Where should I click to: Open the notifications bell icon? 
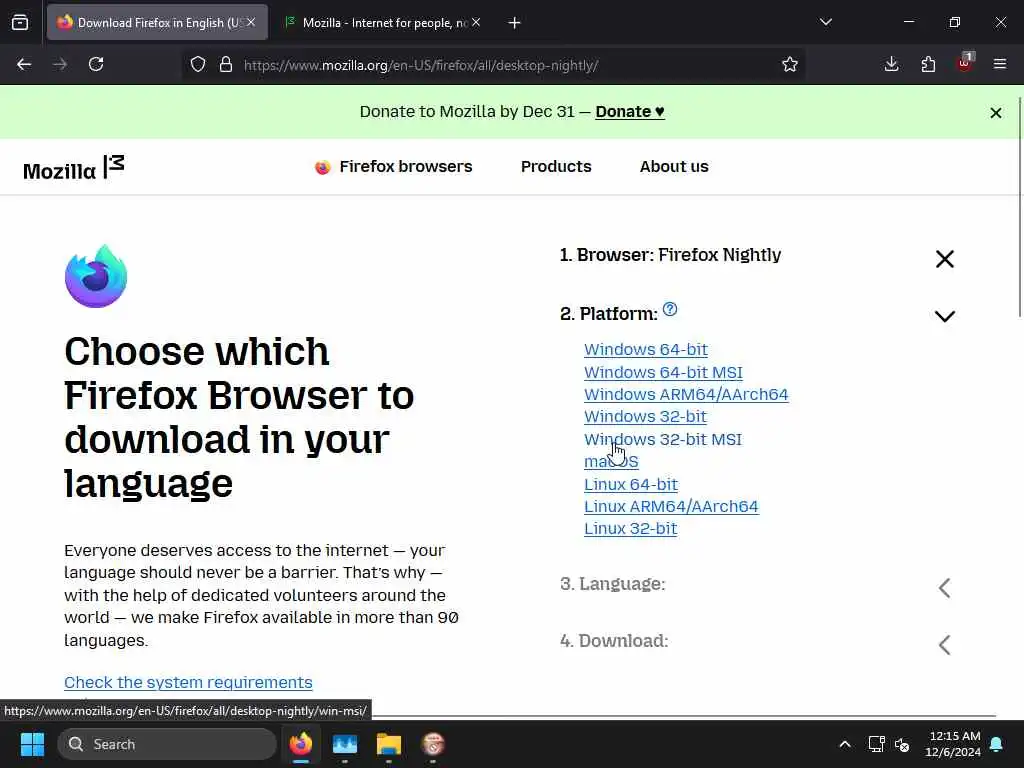[x=997, y=744]
